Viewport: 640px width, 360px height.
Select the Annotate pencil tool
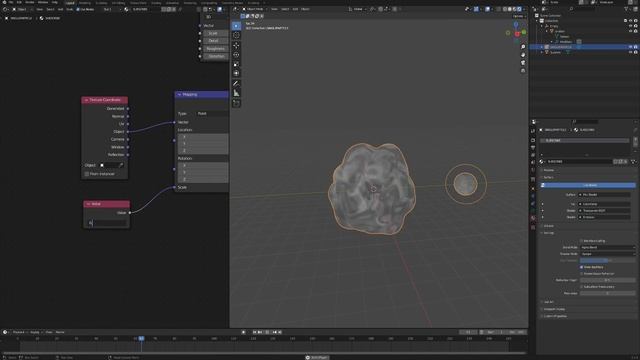coord(236,84)
